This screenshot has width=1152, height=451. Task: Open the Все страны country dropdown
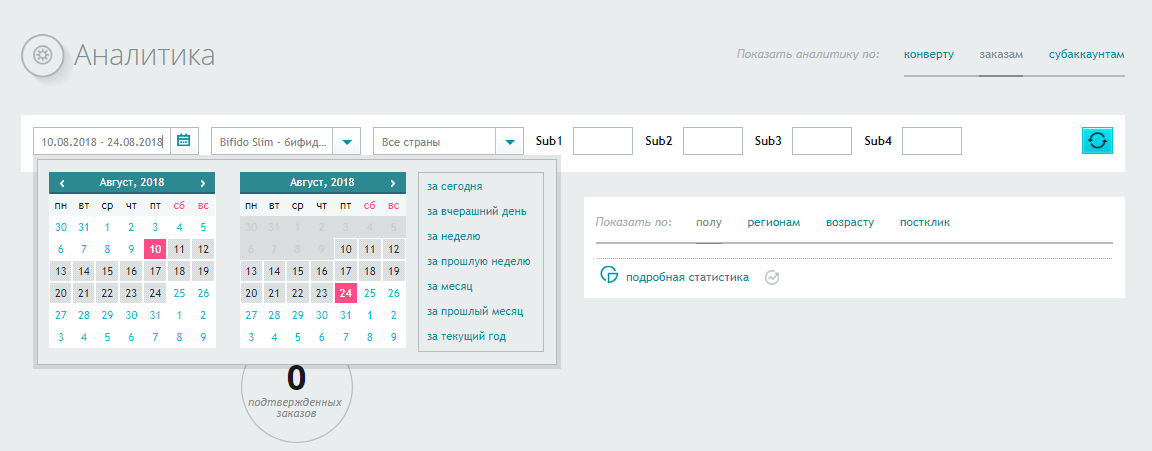coord(509,142)
